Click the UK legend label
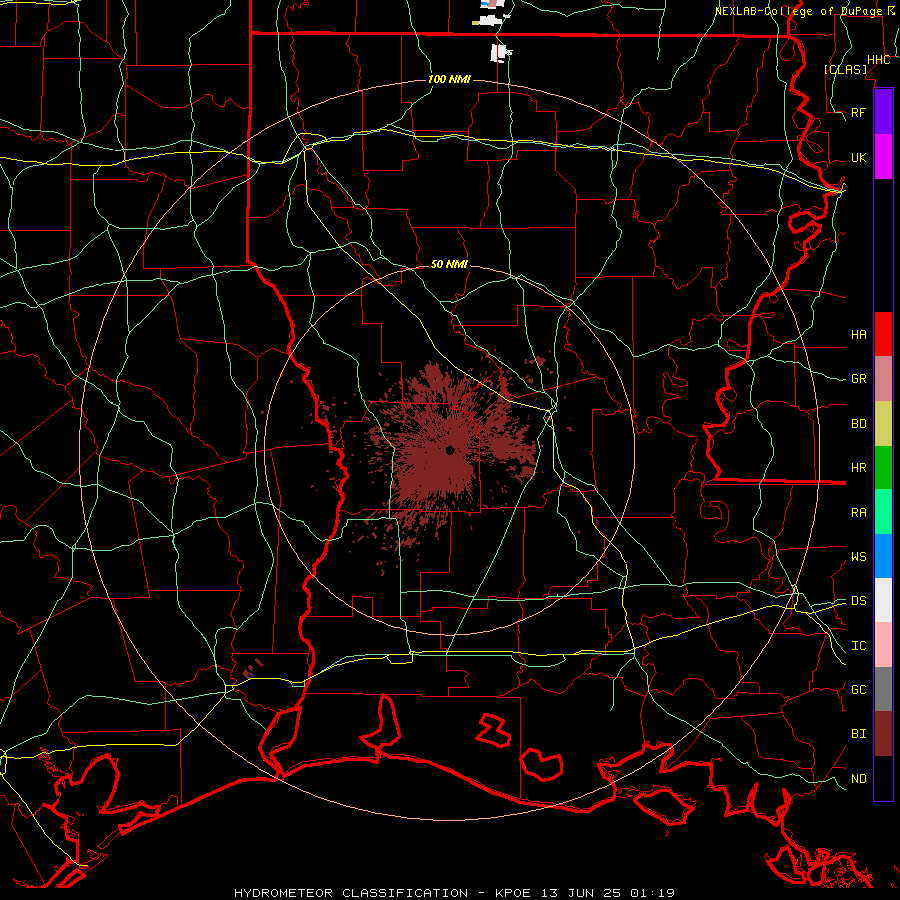 [859, 157]
